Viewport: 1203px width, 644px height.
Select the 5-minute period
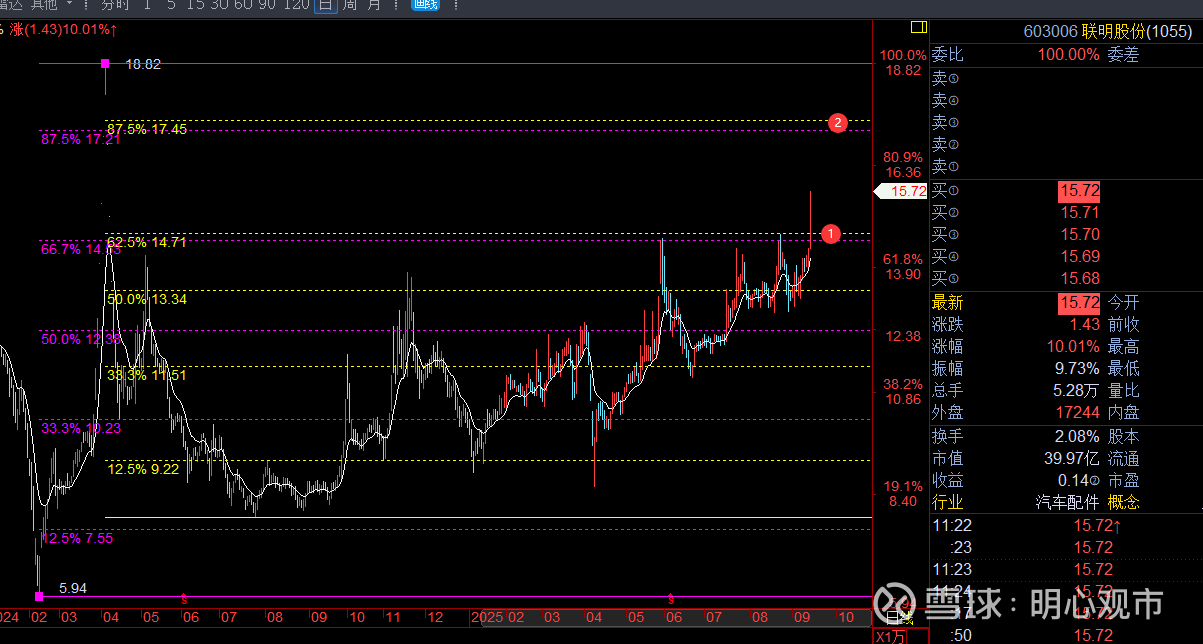coord(172,5)
